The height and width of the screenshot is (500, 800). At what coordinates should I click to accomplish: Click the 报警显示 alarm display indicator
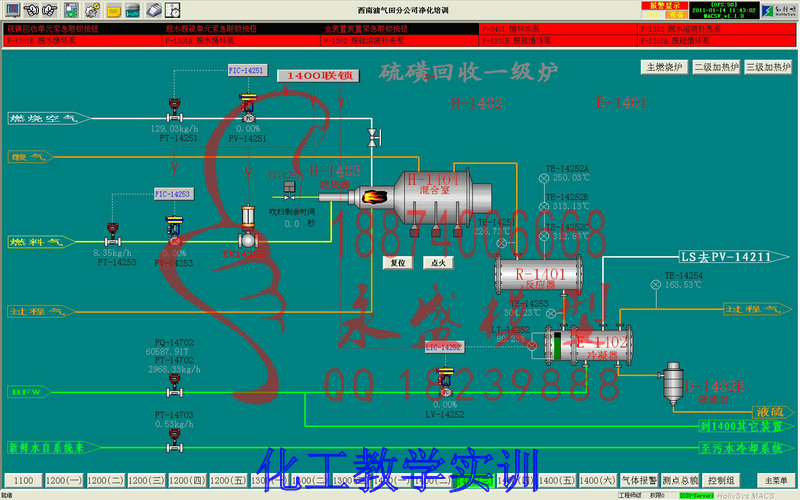click(x=665, y=6)
